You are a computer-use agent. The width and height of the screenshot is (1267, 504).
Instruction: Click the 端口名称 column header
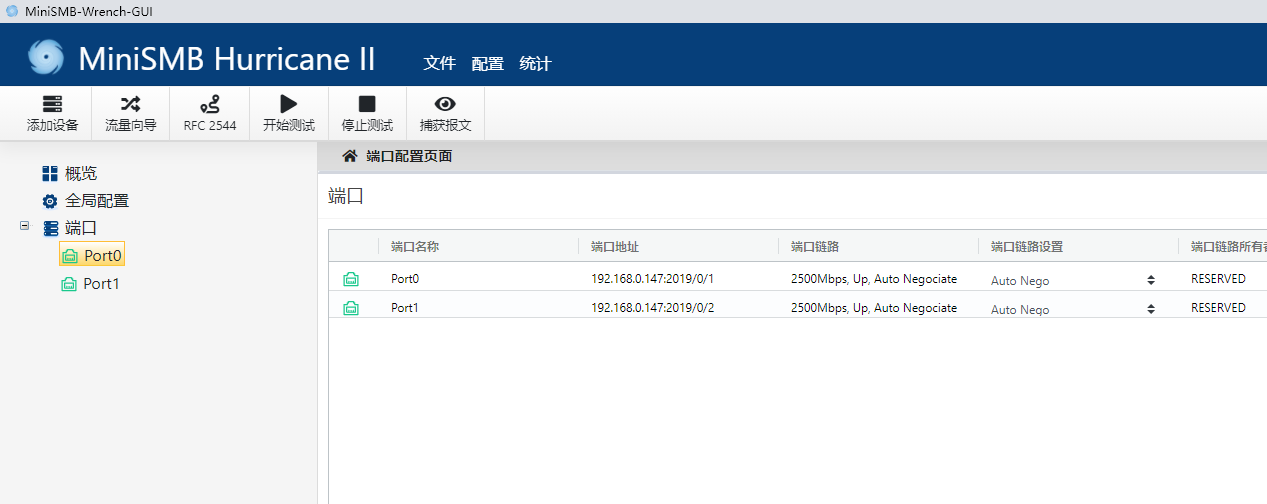415,246
